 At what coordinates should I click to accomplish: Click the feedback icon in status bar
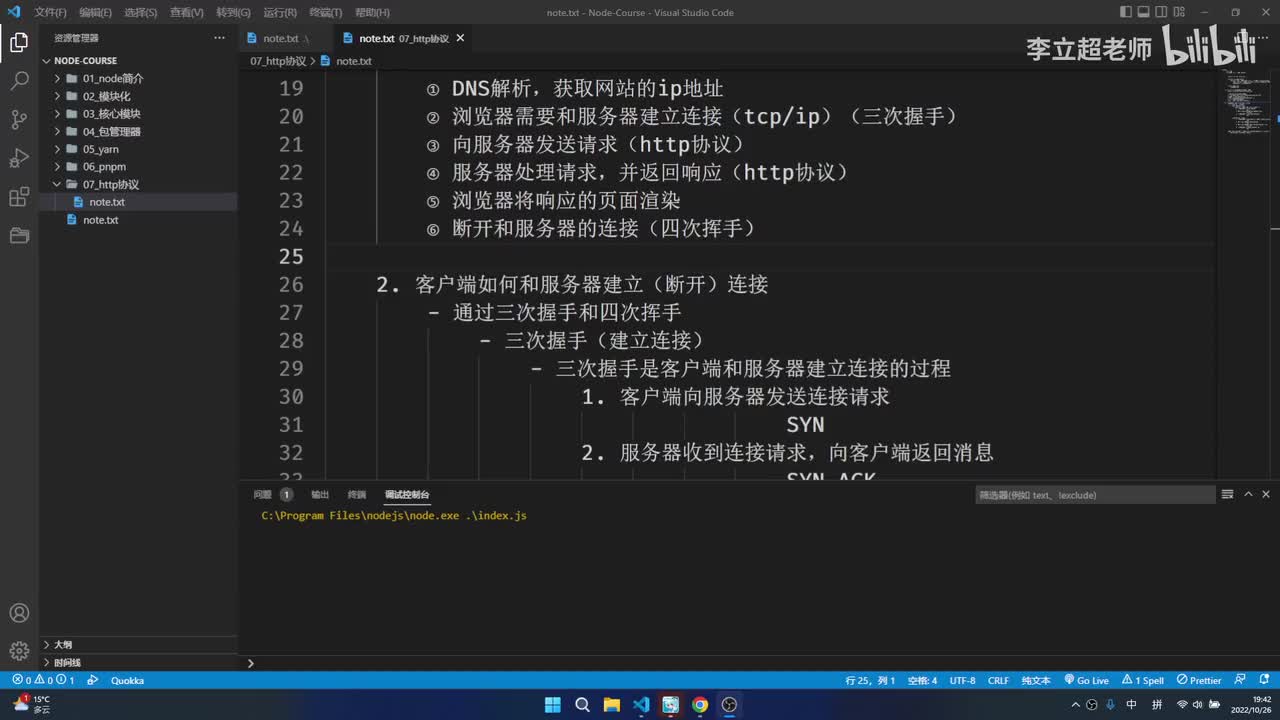(1241, 680)
